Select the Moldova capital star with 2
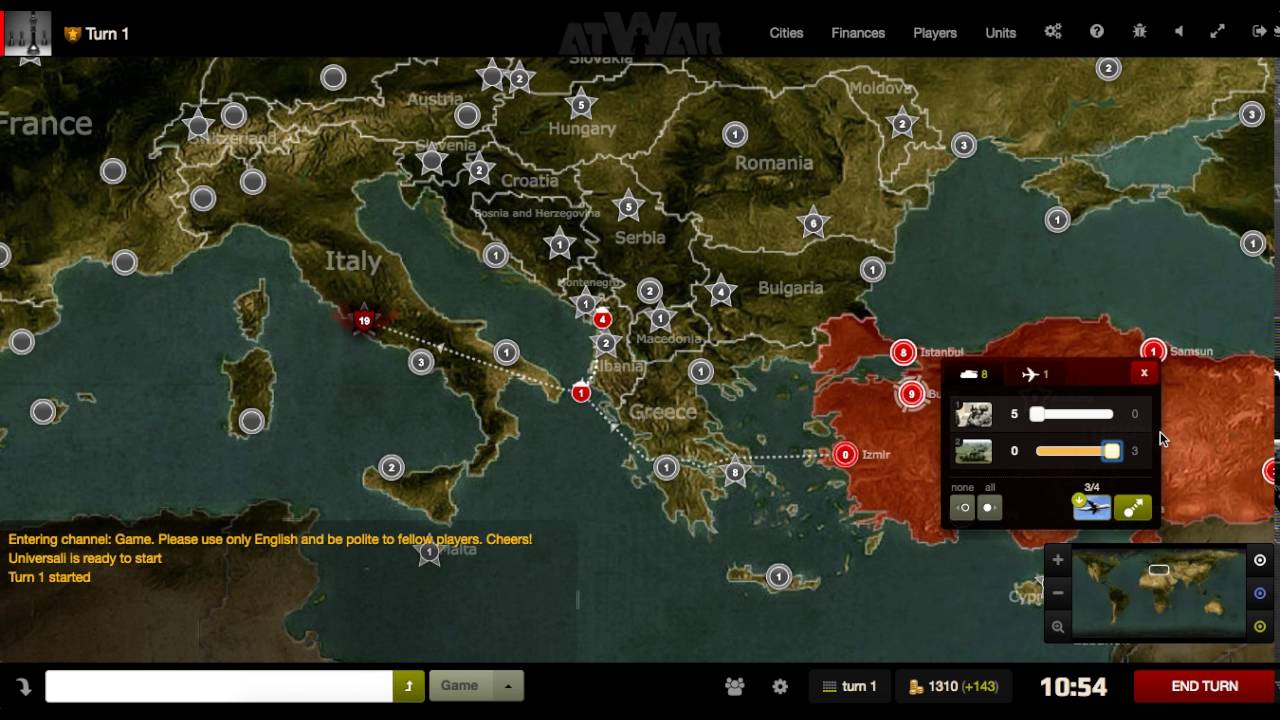 [902, 124]
